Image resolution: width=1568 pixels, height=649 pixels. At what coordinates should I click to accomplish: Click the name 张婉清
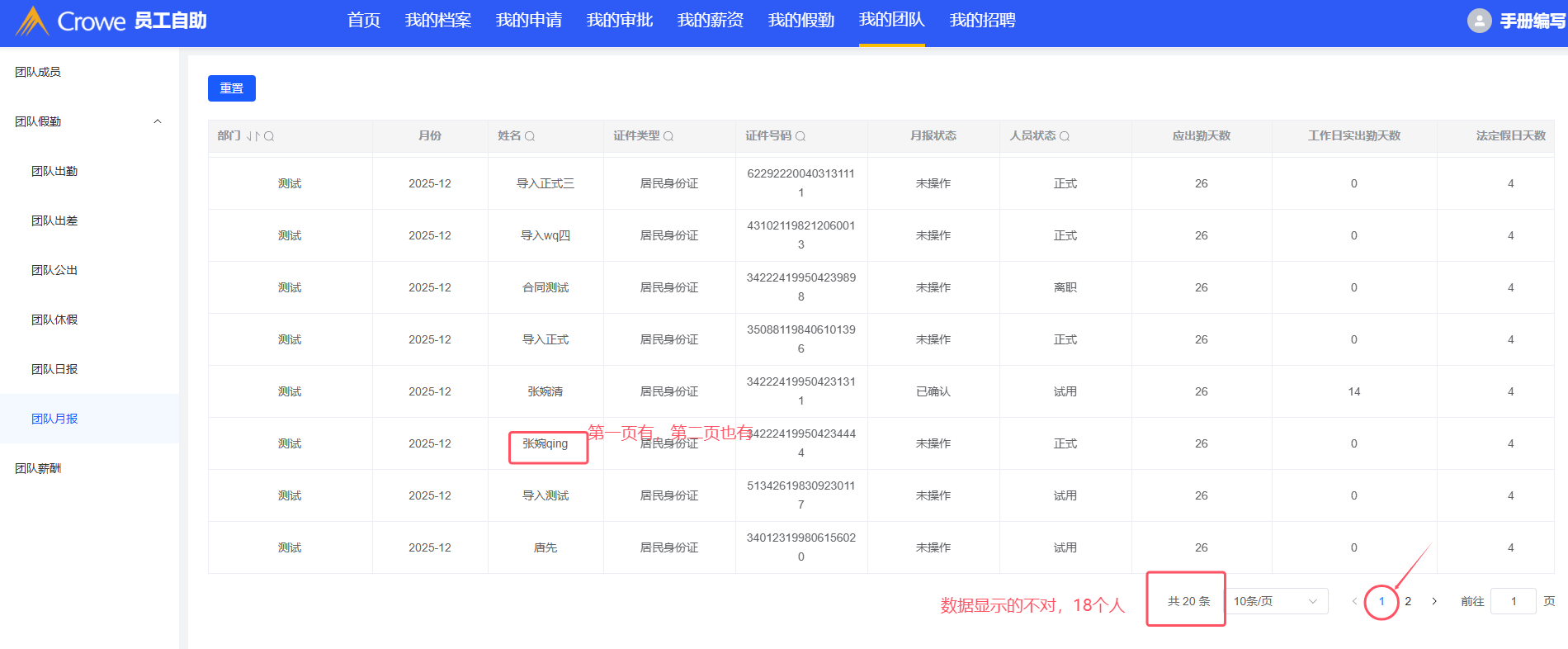click(545, 391)
